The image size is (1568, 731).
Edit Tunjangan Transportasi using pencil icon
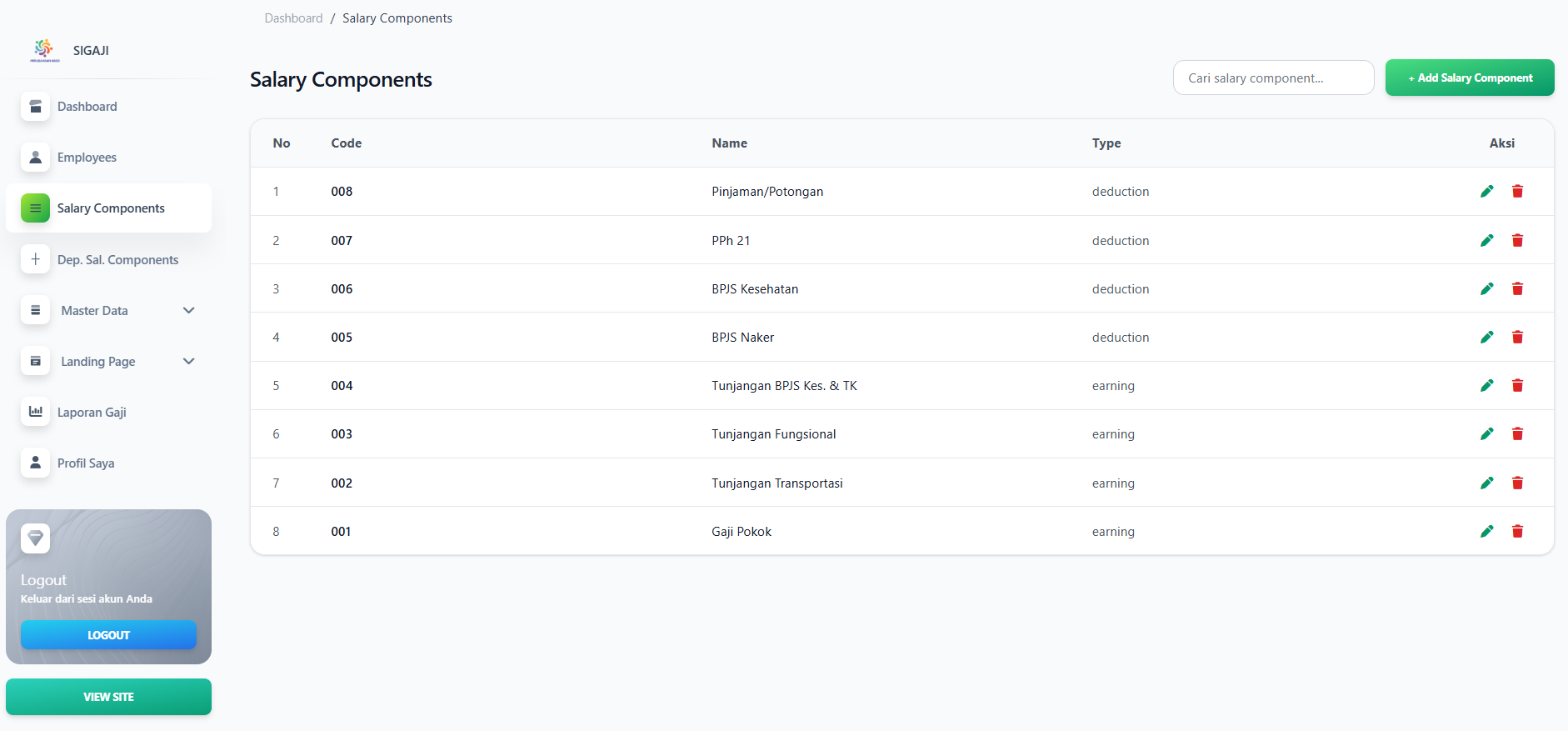[x=1487, y=483]
